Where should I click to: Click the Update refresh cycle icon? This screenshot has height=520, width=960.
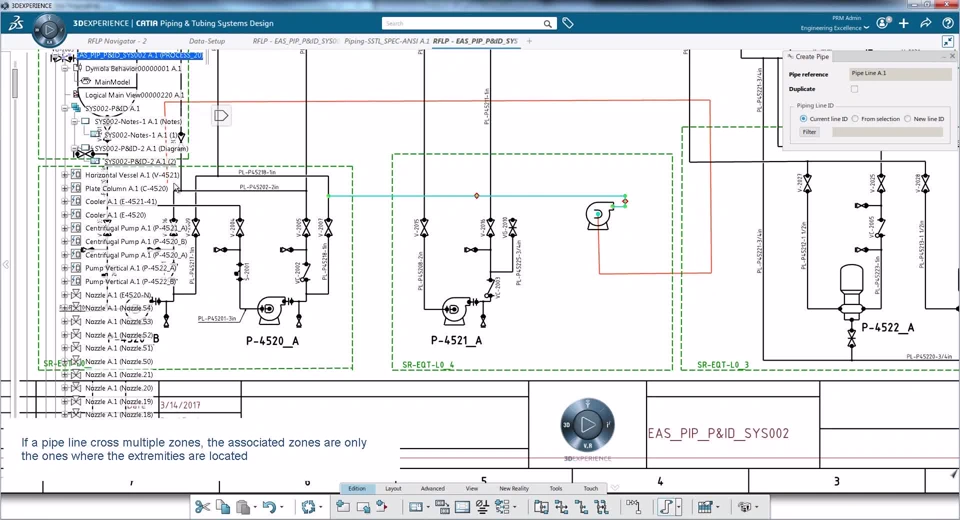pos(308,507)
